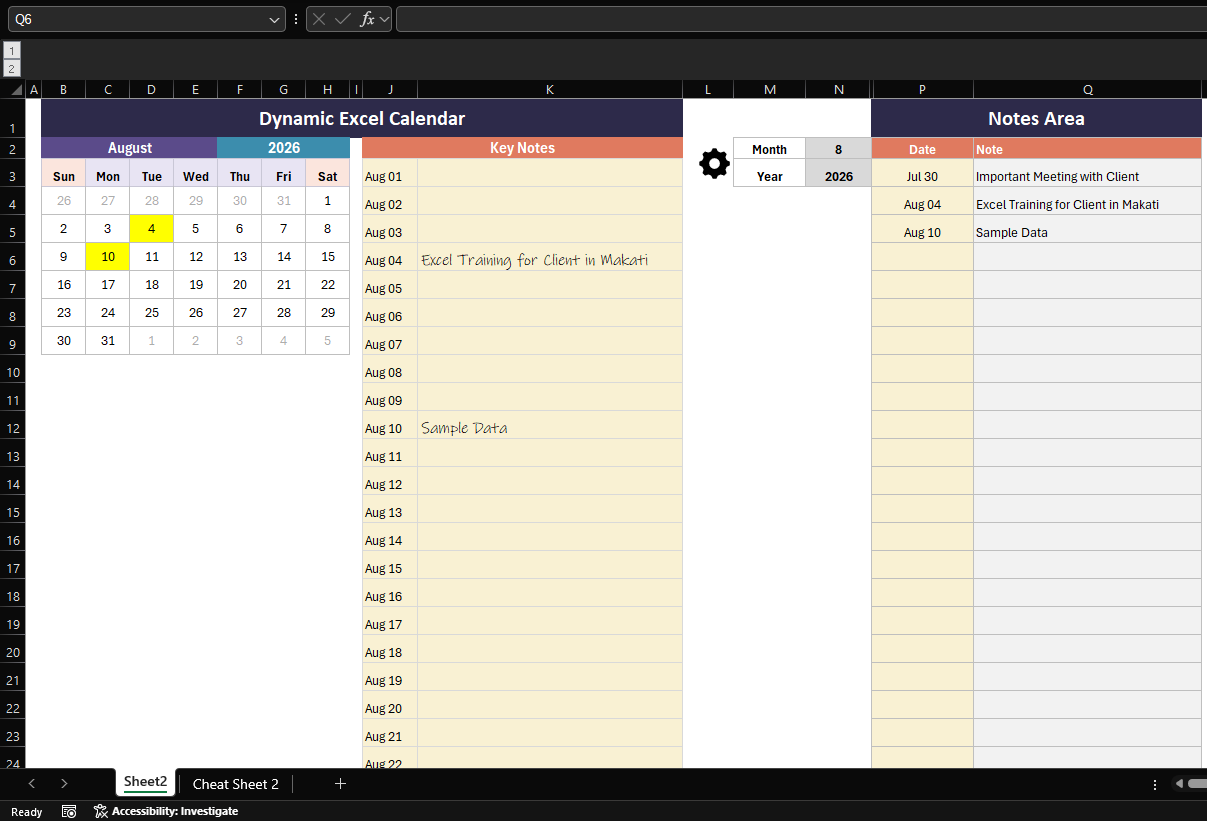Select calendar day 18
Screen dimensions: 1207x821
[151, 284]
